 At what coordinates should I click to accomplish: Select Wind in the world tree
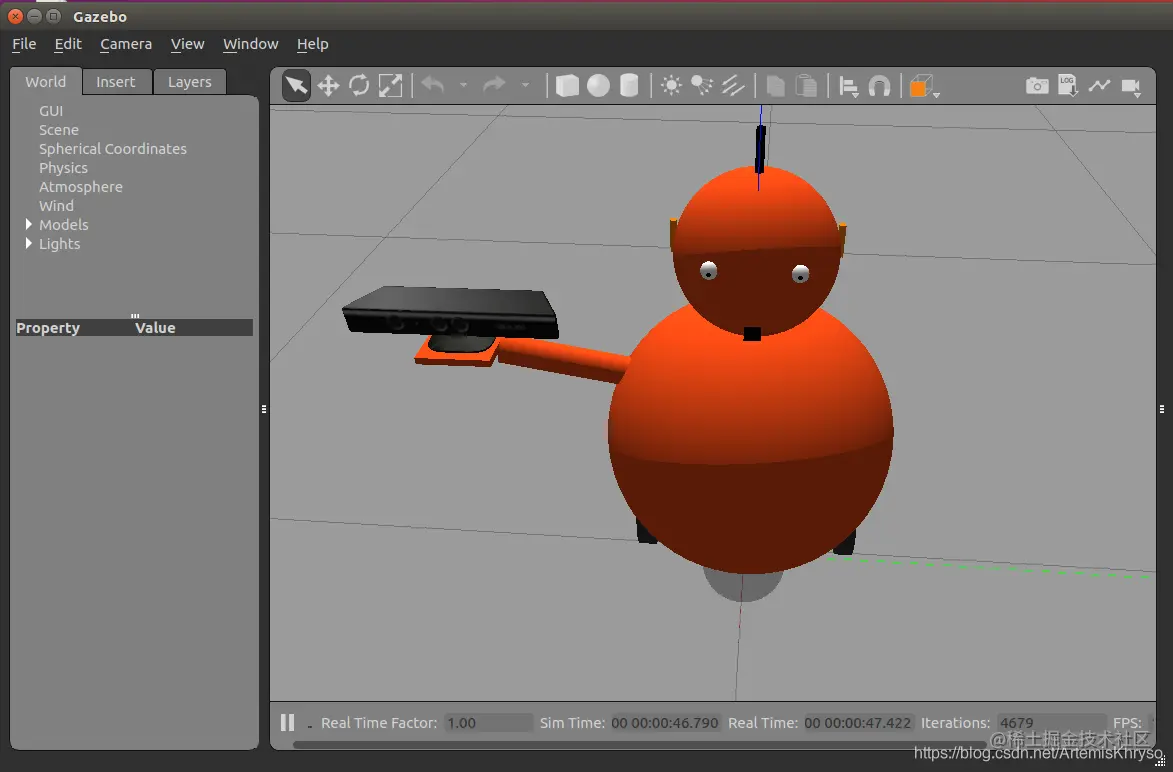[56, 206]
